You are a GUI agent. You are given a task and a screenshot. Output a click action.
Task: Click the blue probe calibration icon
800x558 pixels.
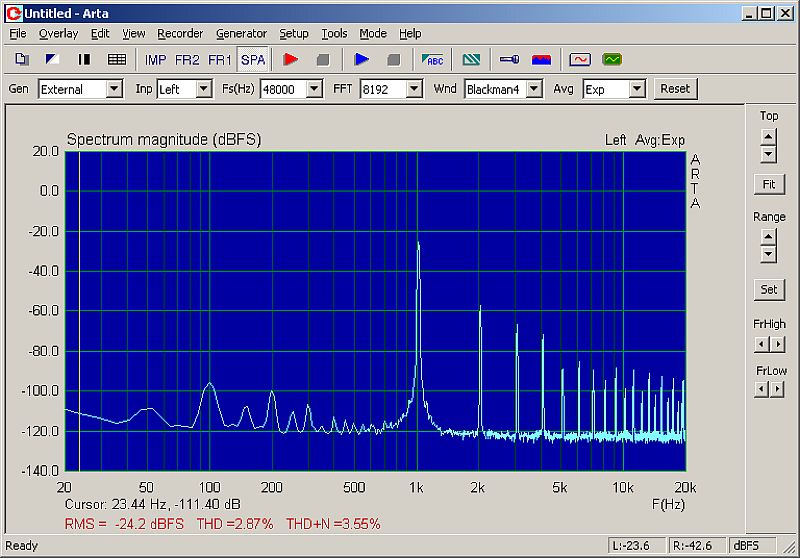pyautogui.click(x=509, y=60)
